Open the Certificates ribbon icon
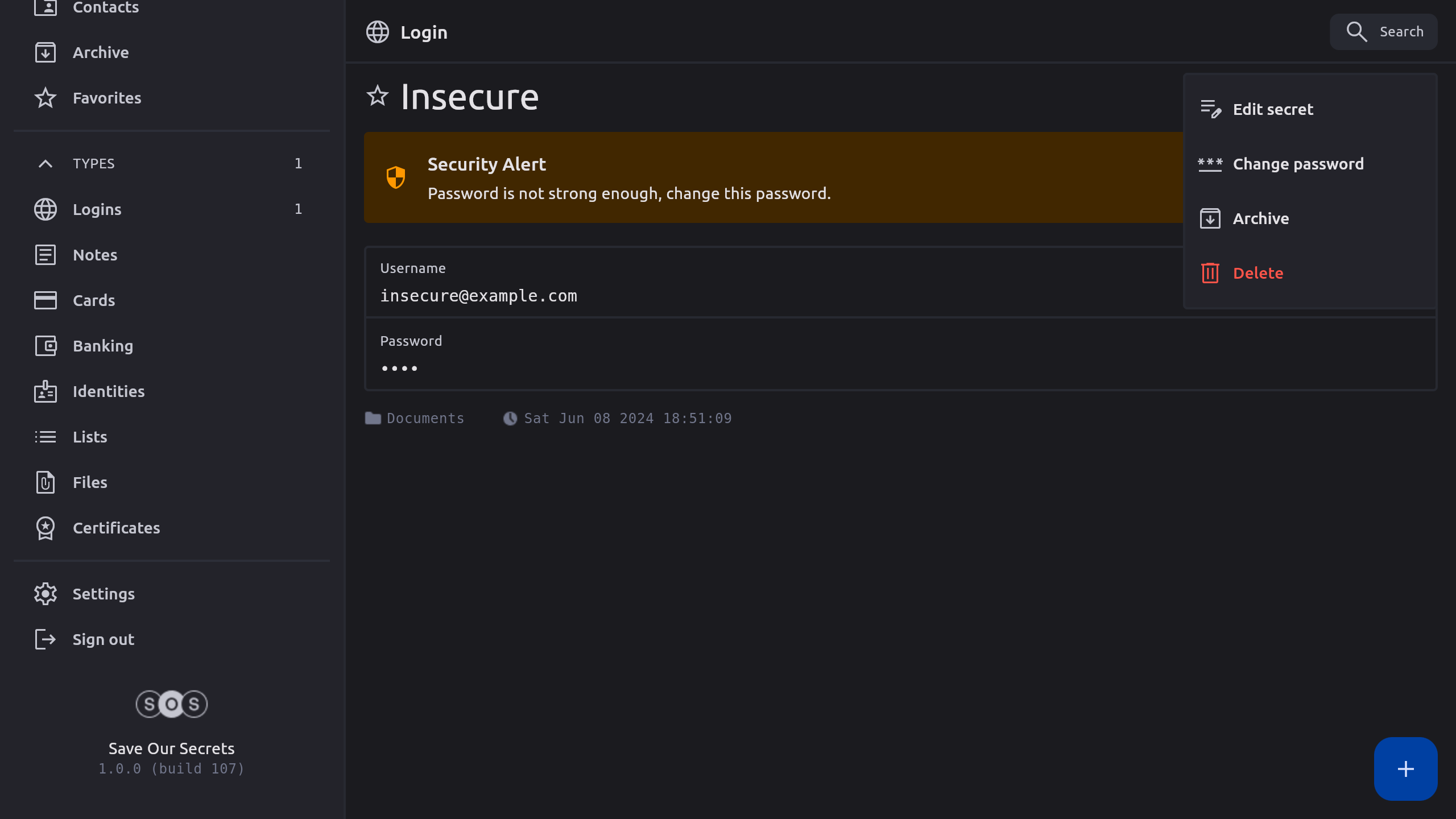This screenshot has width=1456, height=819. click(x=45, y=528)
